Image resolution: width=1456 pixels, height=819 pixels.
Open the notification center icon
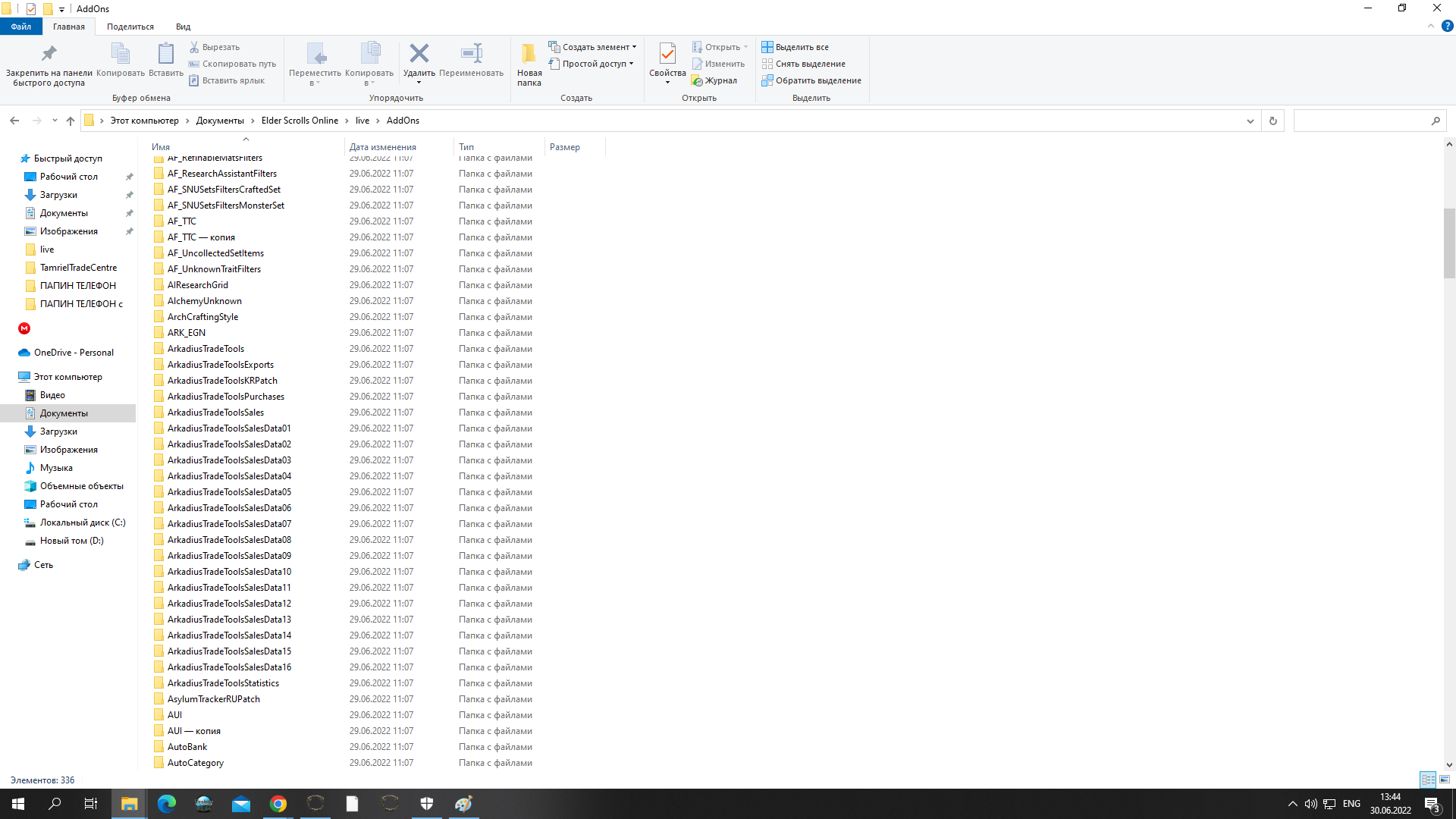(1432, 804)
